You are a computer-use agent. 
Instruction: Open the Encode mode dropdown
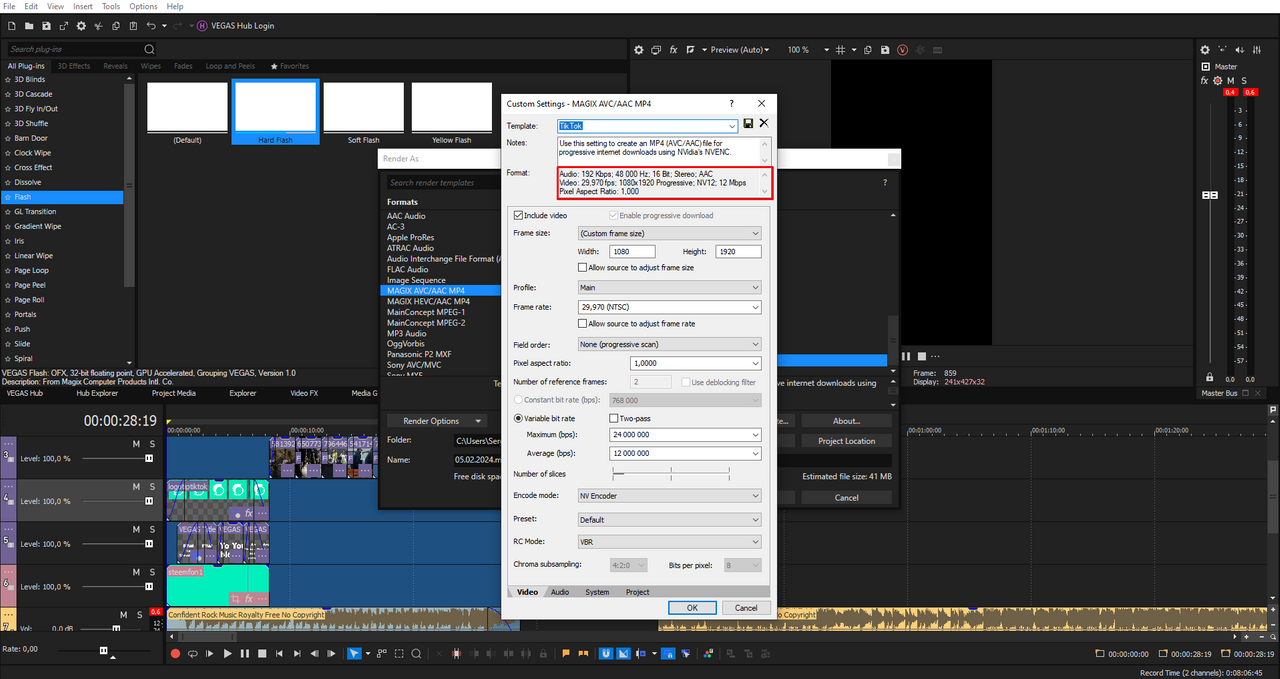[x=670, y=495]
